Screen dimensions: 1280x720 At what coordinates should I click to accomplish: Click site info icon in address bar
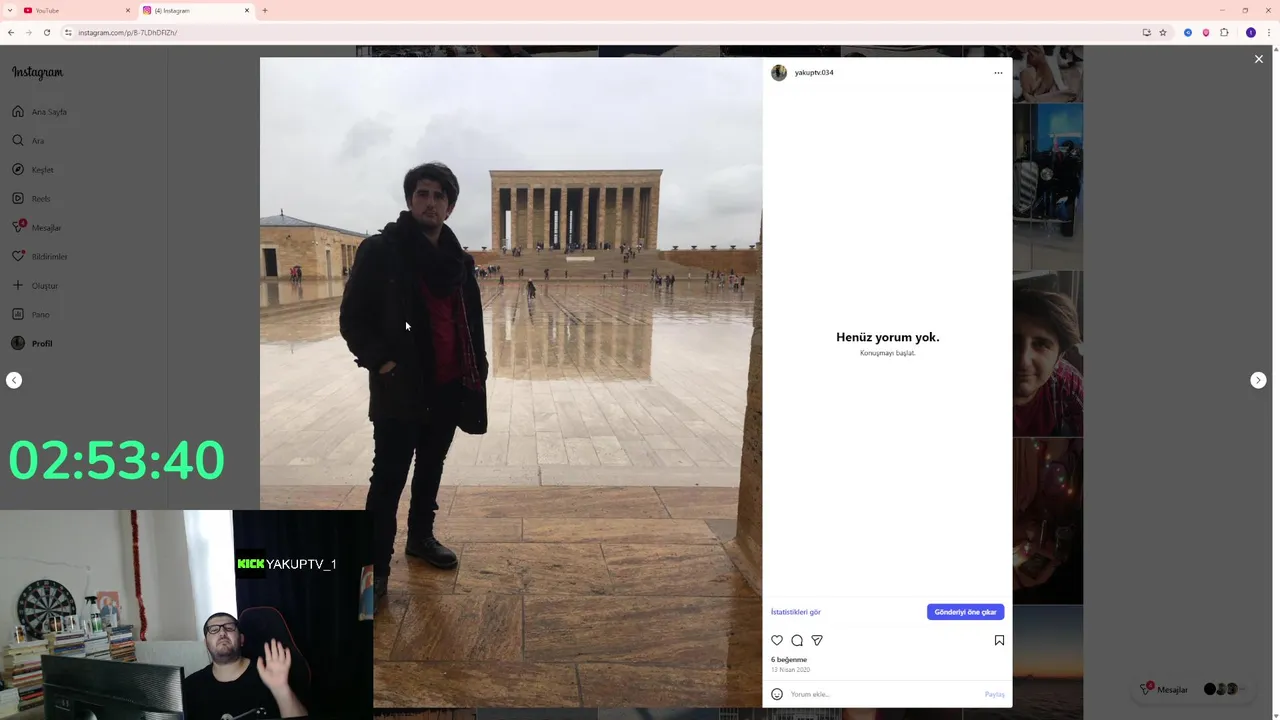click(68, 32)
